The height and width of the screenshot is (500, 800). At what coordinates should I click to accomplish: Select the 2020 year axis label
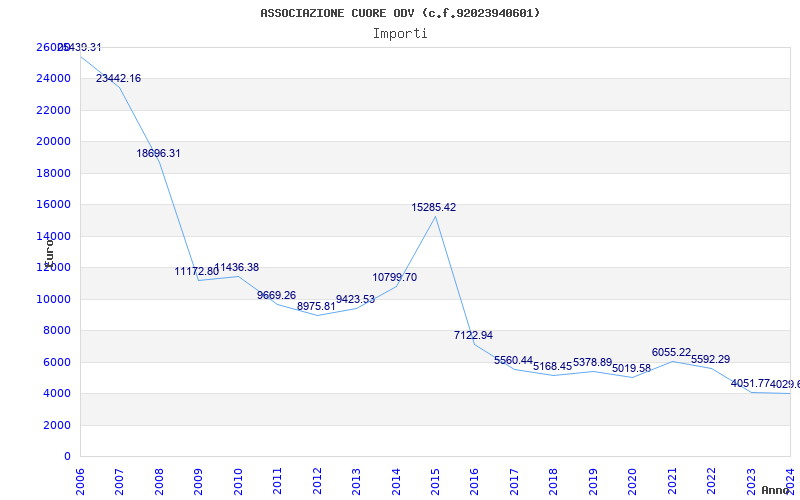coord(633,482)
